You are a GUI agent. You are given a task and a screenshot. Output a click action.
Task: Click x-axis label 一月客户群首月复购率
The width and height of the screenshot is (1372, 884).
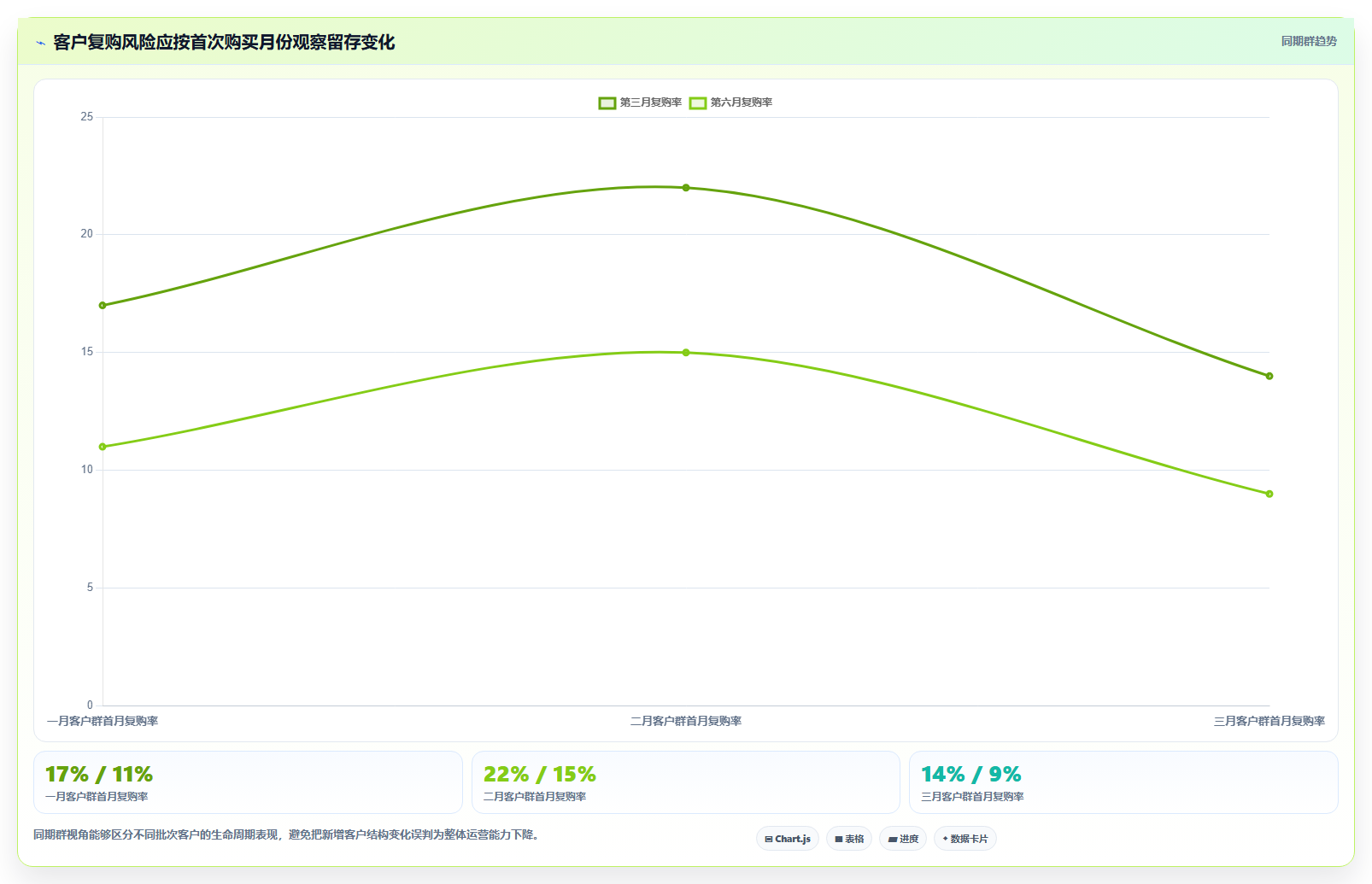coord(103,721)
